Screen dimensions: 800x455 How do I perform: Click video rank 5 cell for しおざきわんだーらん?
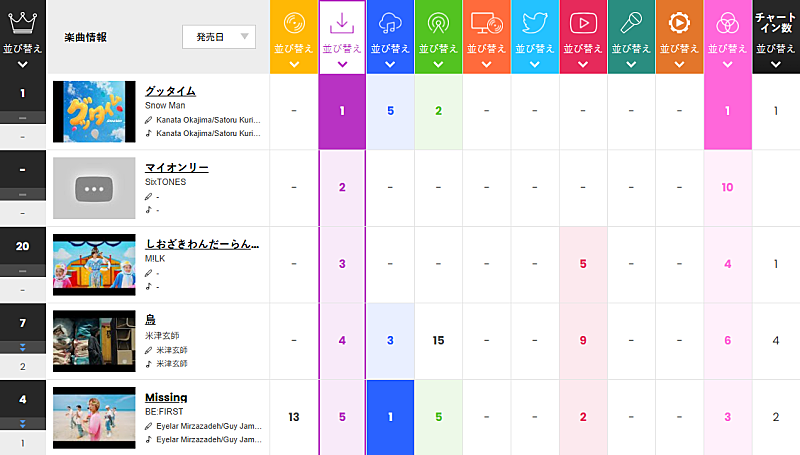pyautogui.click(x=583, y=264)
